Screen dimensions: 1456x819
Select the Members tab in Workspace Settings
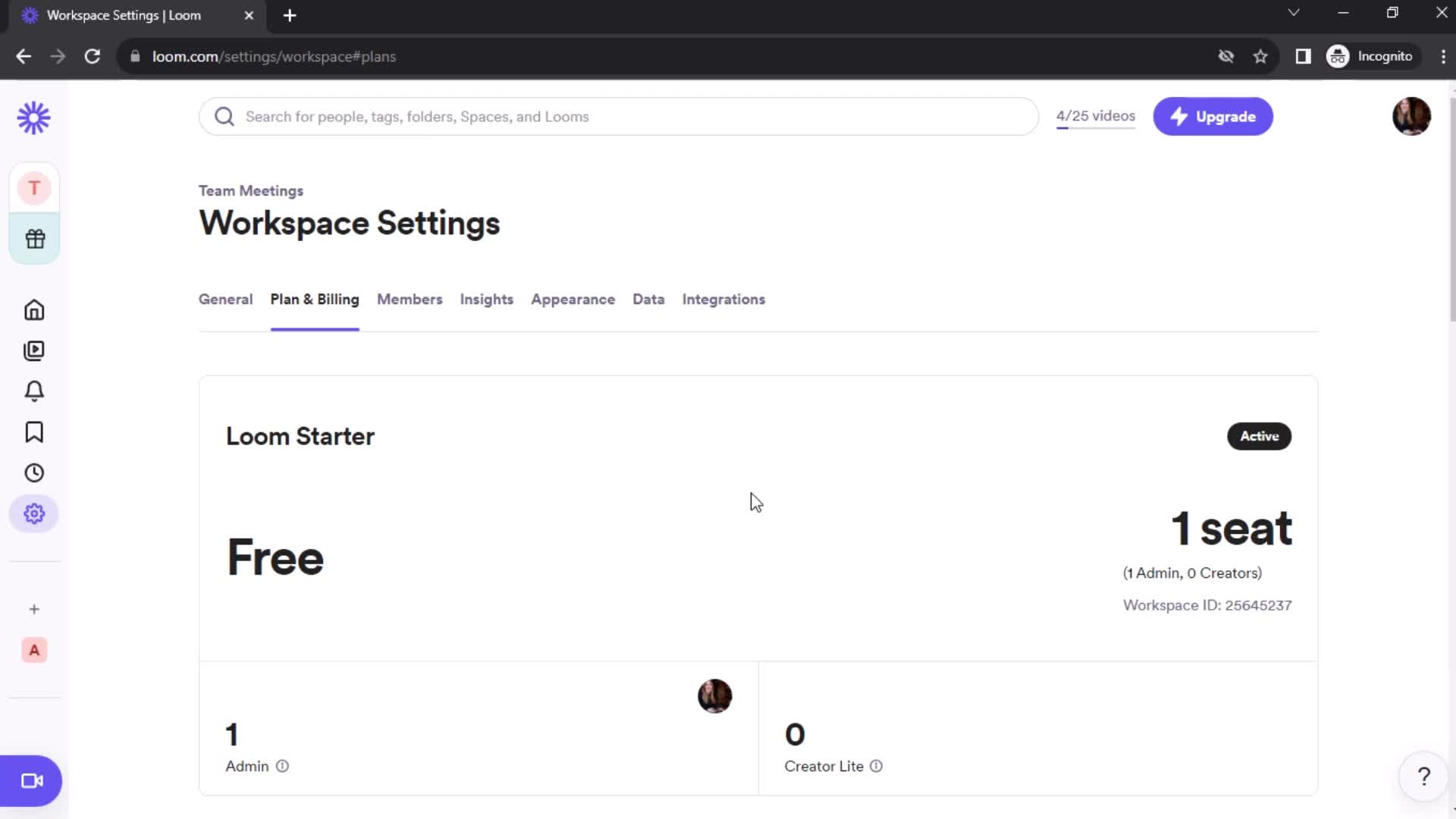click(x=410, y=299)
